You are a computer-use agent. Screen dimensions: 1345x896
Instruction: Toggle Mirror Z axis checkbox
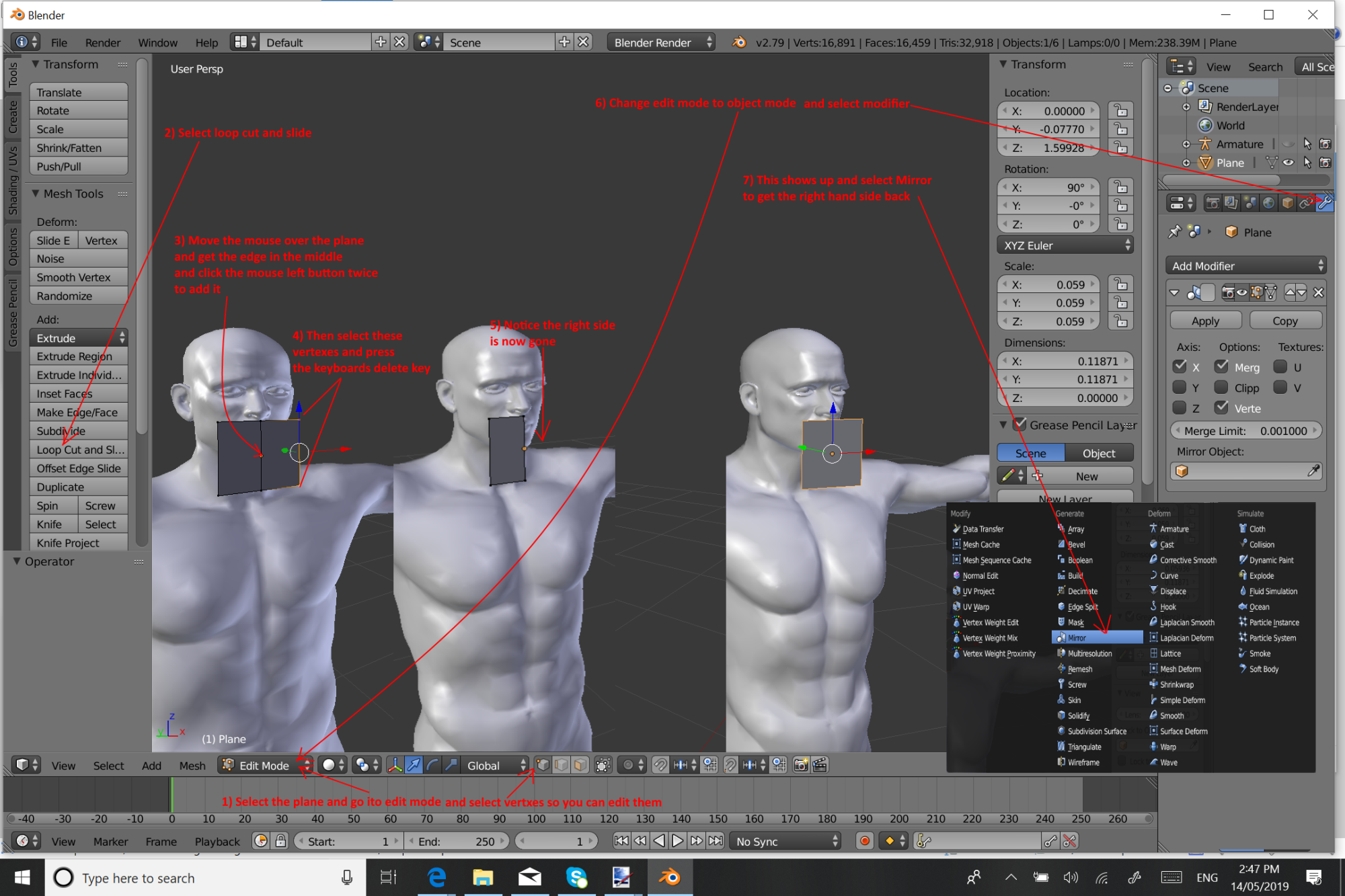1180,408
